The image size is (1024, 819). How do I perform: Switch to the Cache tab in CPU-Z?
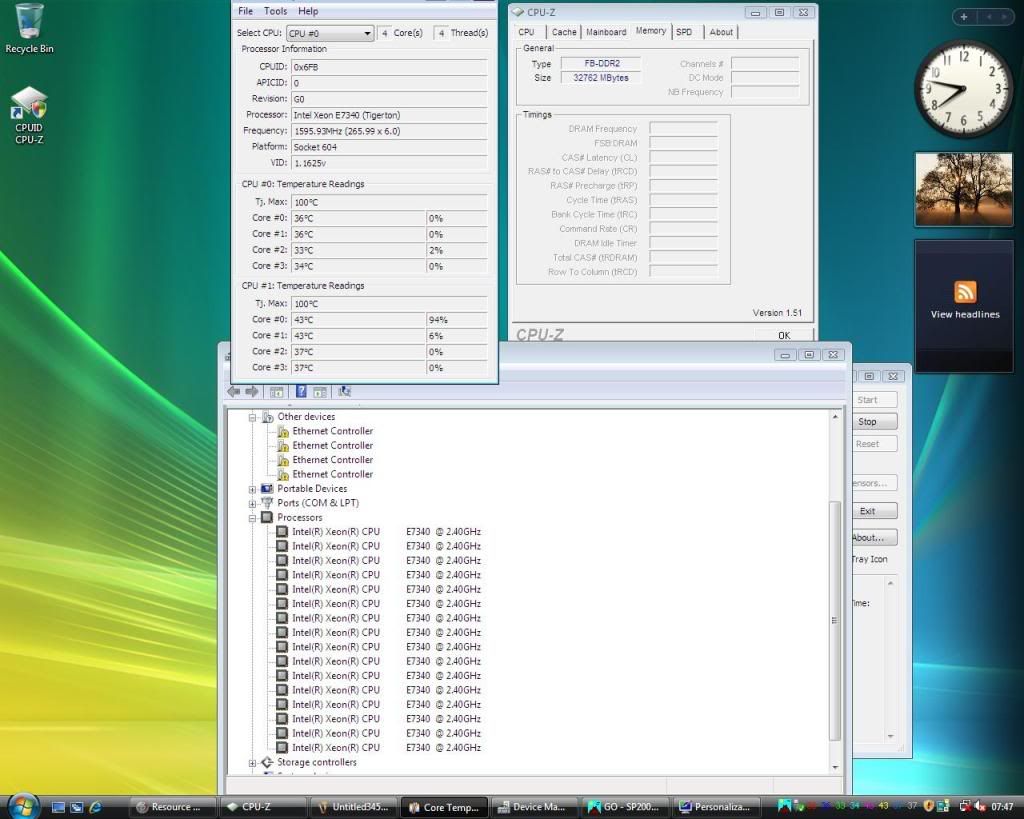564,32
